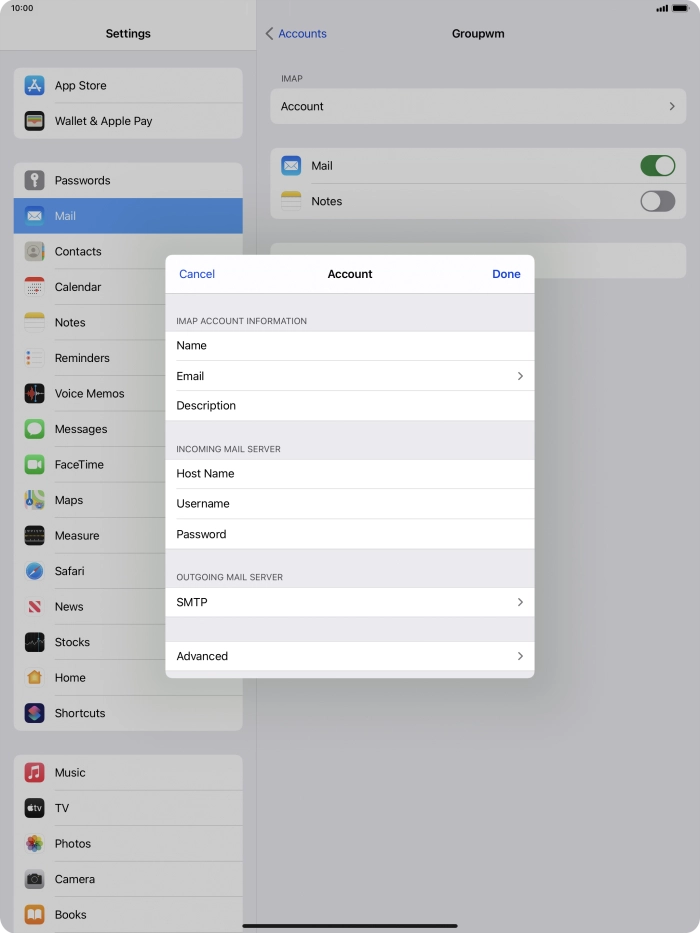Open Books settings entry
Viewport: 700px width, 933px height.
[x=128, y=915]
